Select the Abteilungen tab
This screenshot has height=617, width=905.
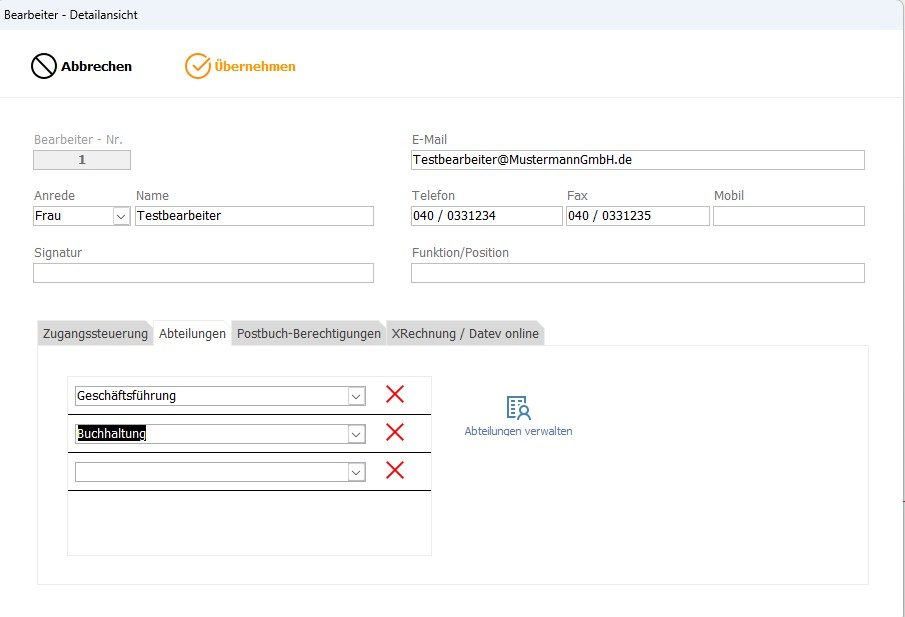pos(192,334)
